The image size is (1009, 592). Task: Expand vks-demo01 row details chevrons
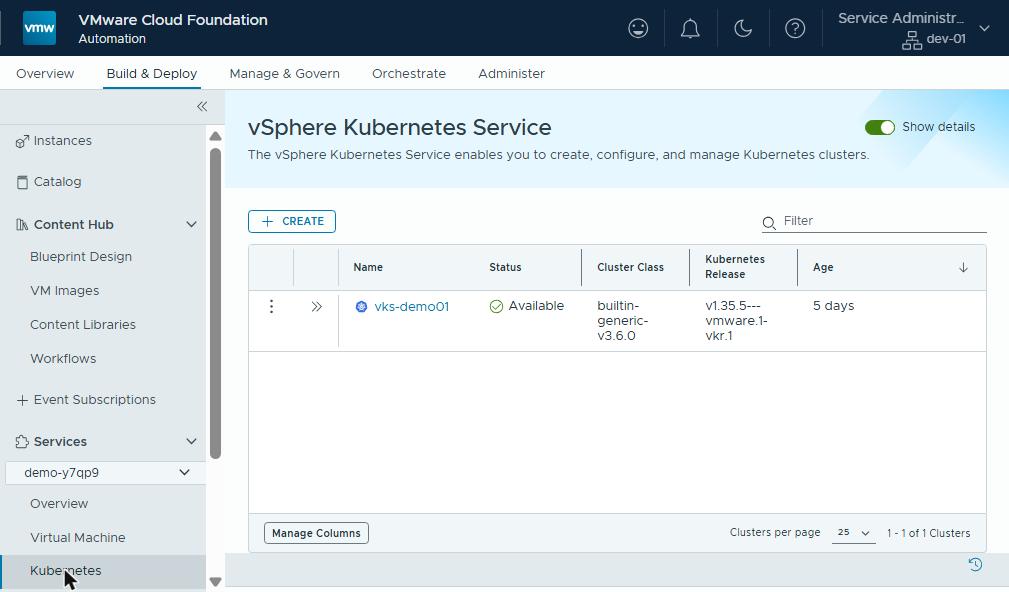tap(316, 306)
